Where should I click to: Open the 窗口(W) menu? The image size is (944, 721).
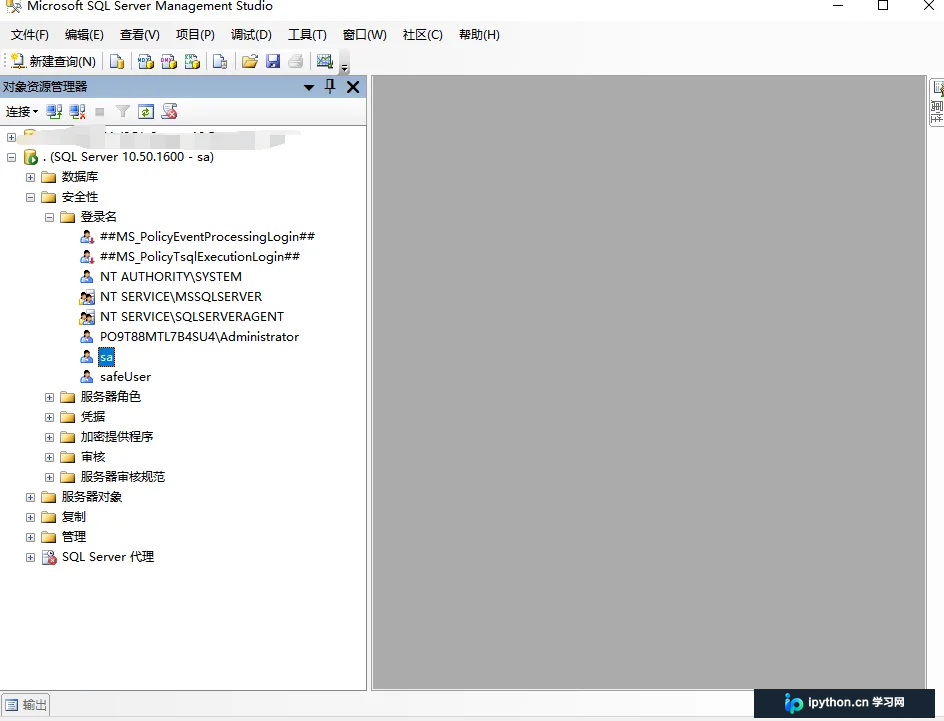365,35
